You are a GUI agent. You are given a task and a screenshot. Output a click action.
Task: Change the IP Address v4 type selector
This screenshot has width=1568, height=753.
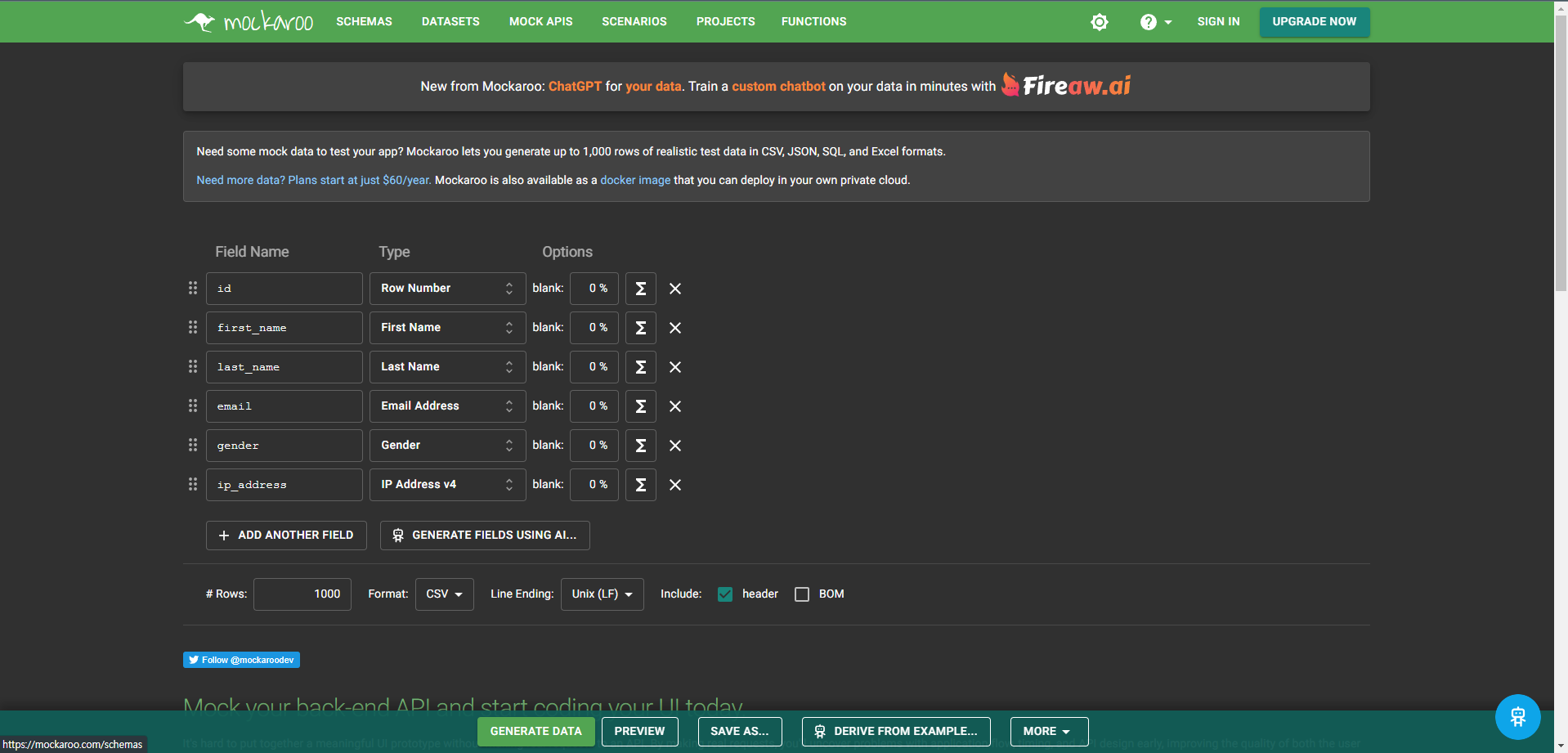coord(447,485)
